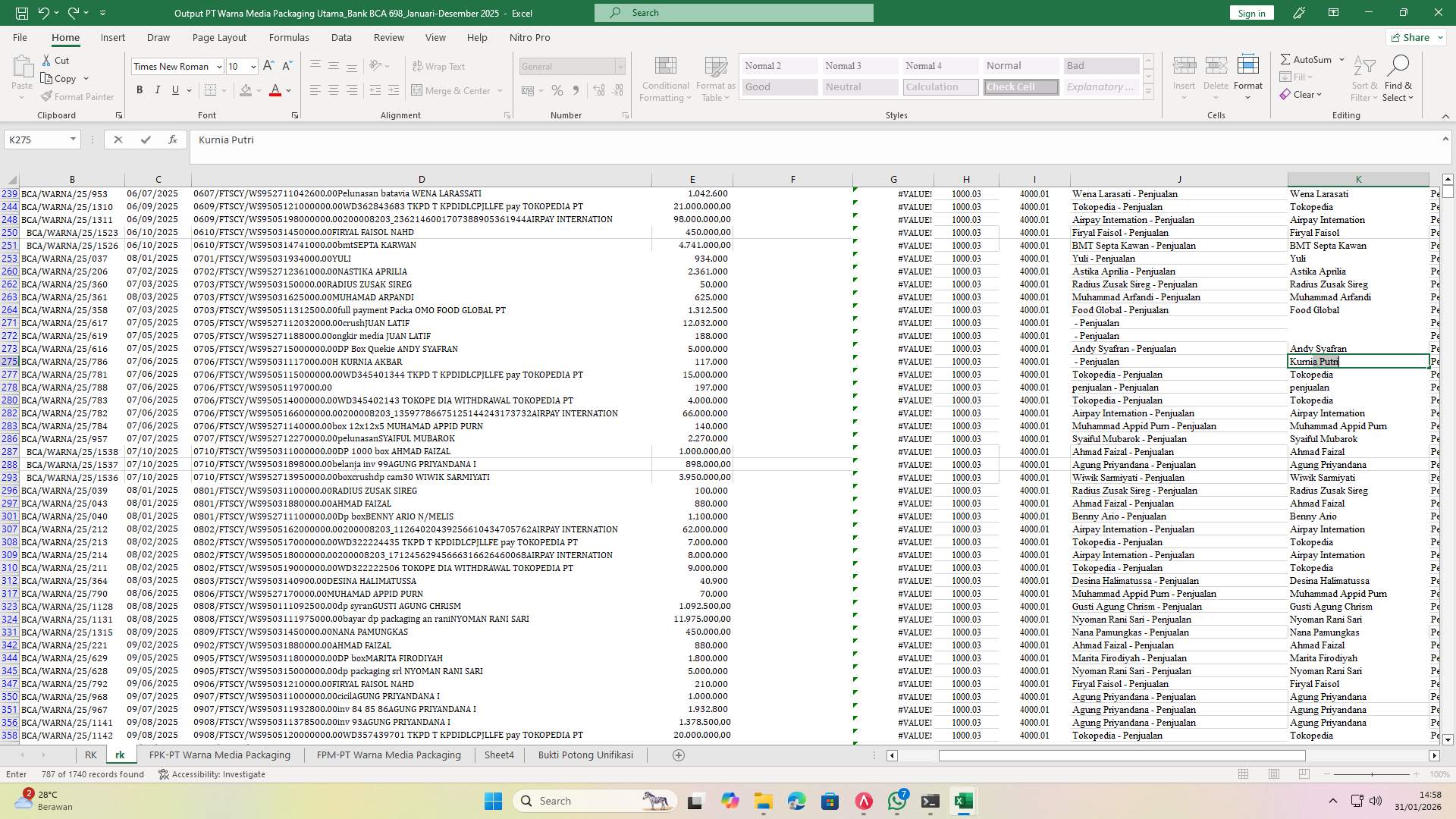Click the Increase Decimal icon
This screenshot has width=1456, height=819.
(598, 90)
